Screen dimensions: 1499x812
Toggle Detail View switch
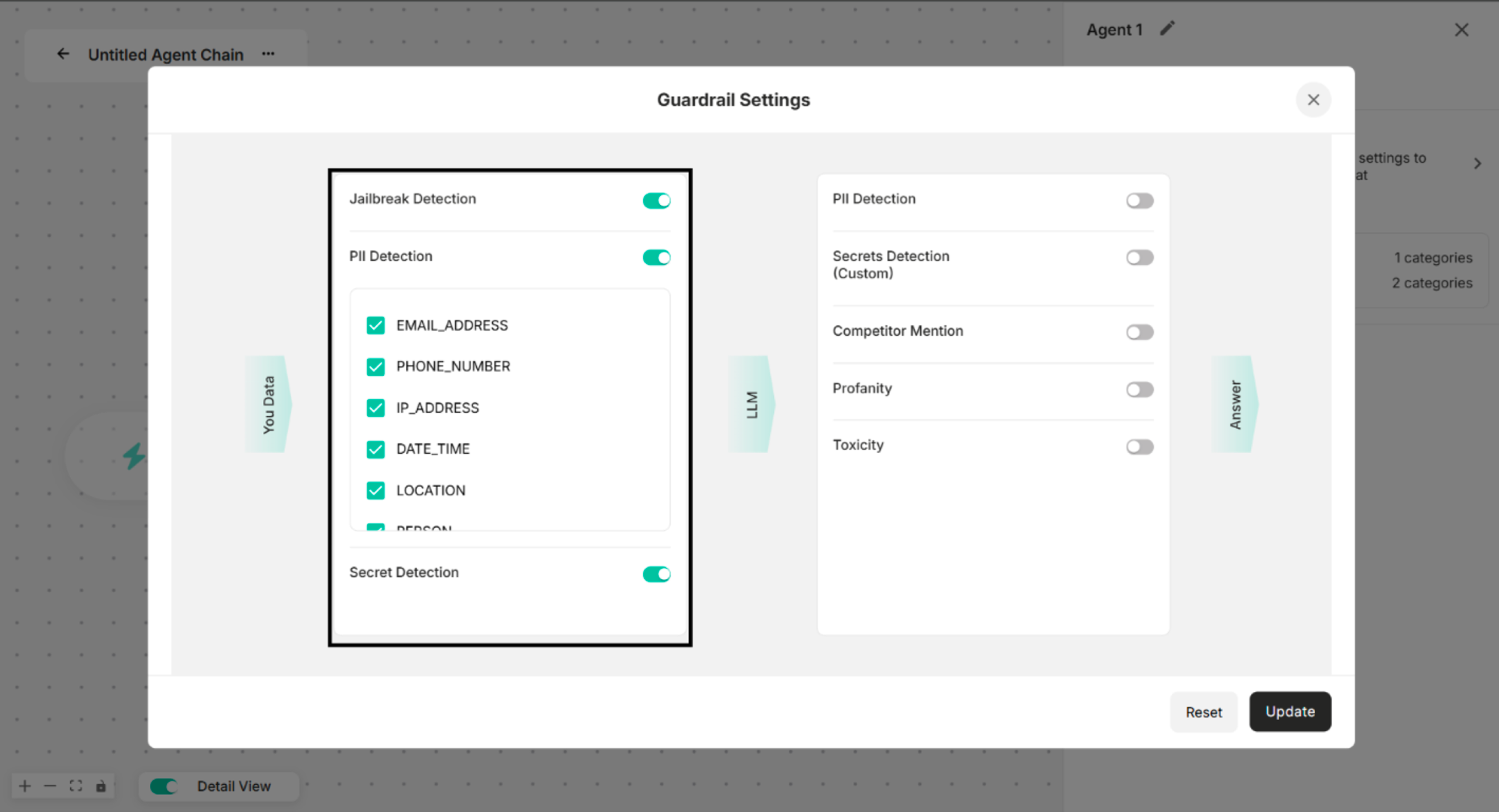click(164, 786)
